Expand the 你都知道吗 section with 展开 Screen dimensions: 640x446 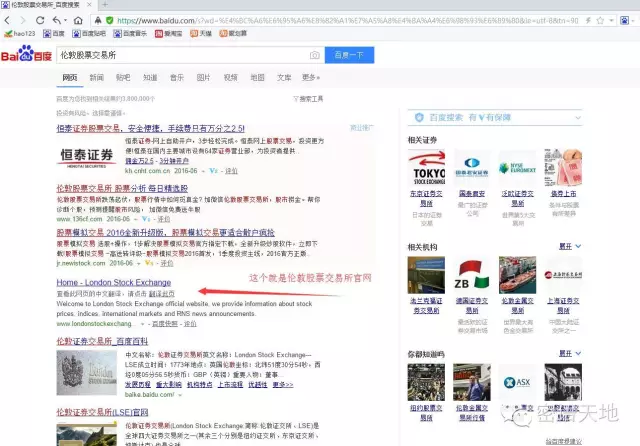coord(570,353)
